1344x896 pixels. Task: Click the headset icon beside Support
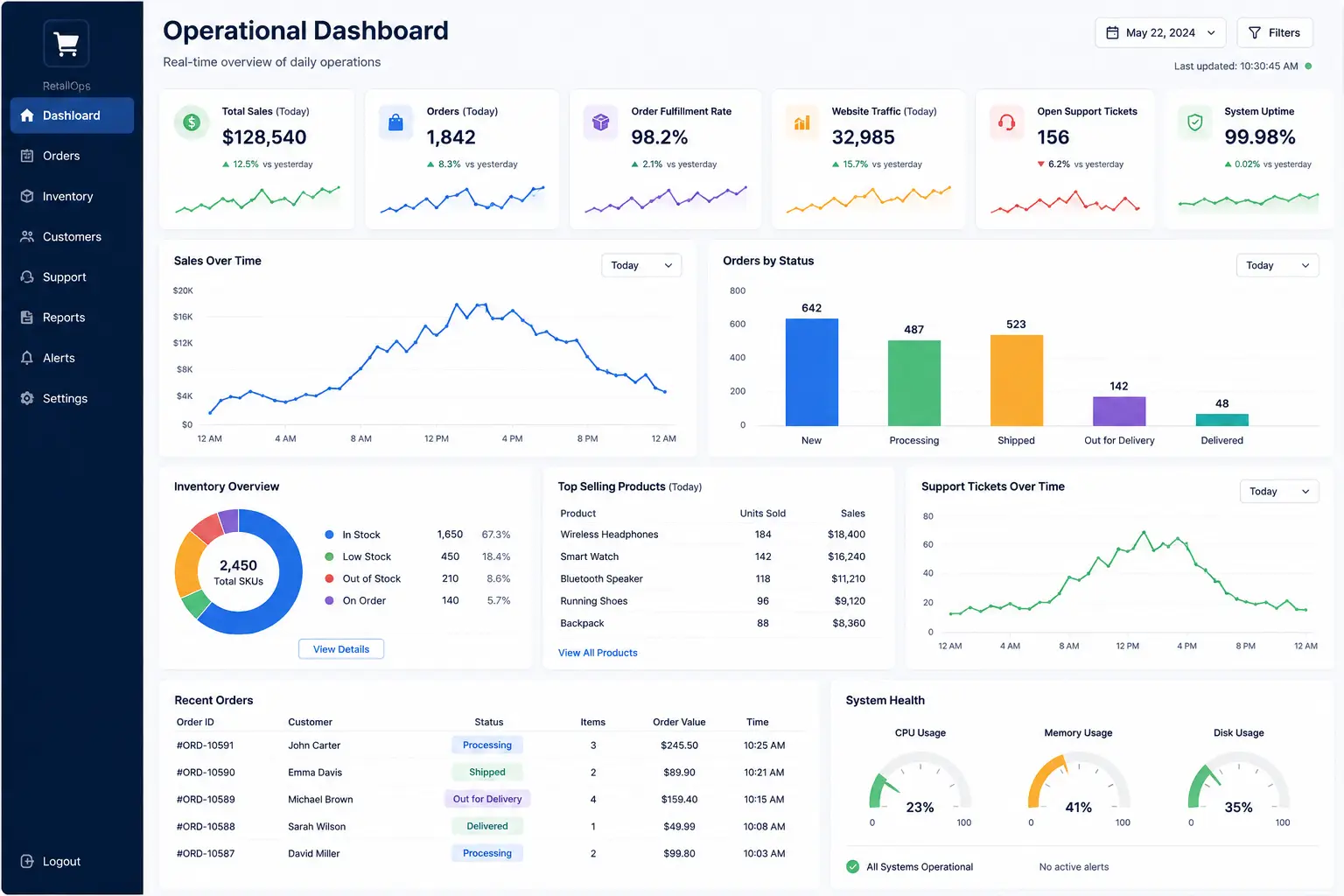point(27,276)
